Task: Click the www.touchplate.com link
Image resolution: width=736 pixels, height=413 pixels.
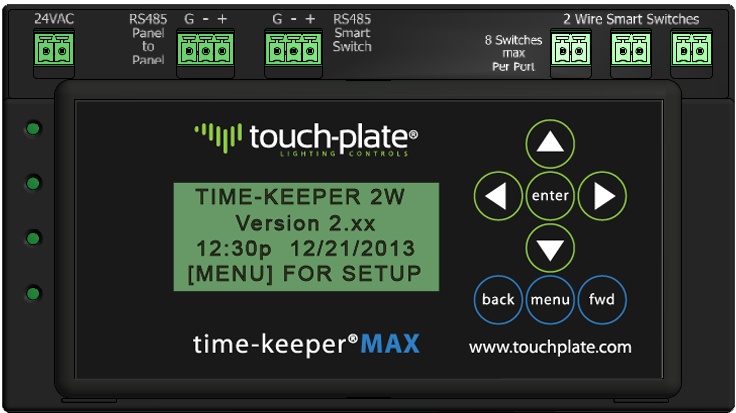Action: pyautogui.click(x=550, y=347)
